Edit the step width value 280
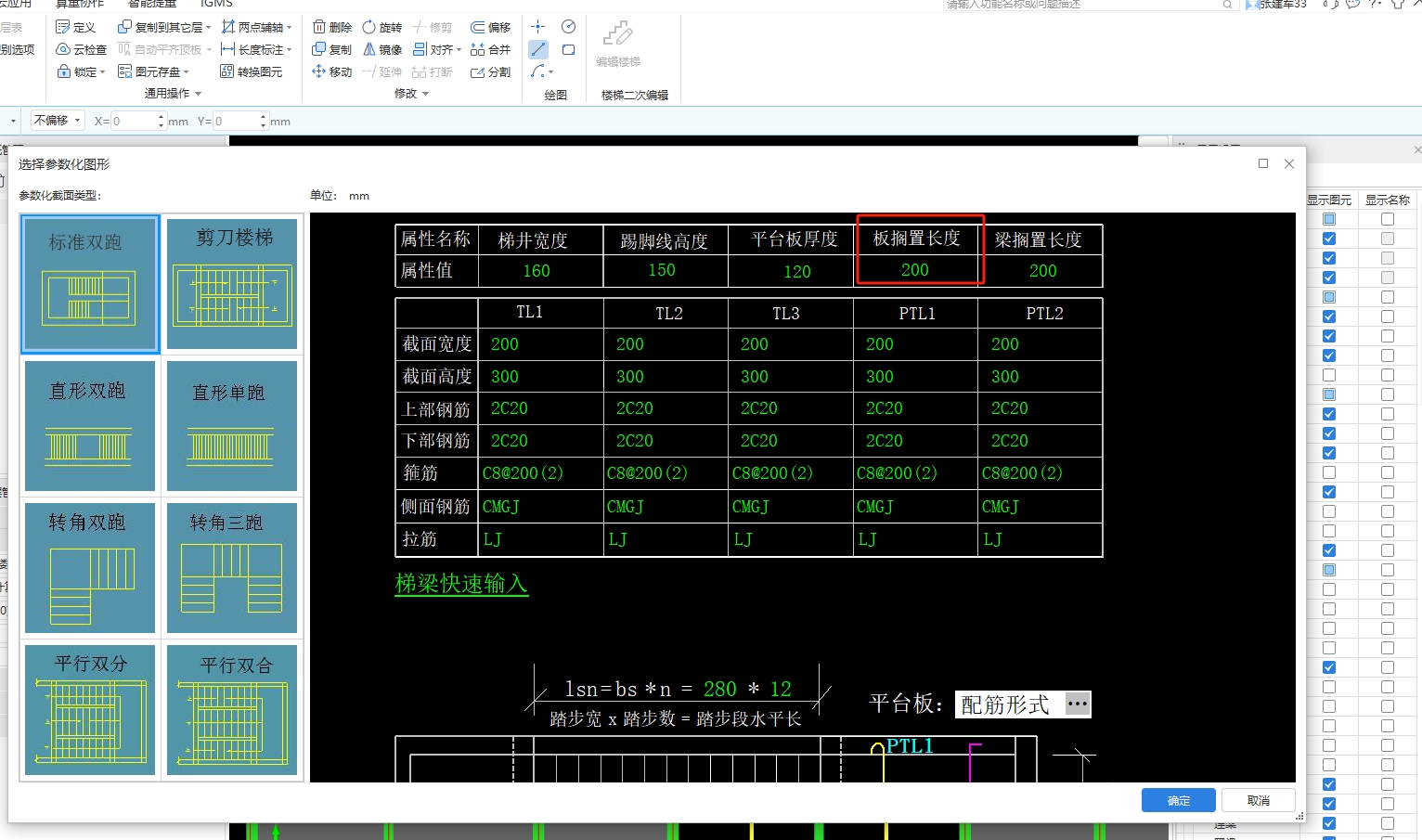1422x840 pixels. click(720, 689)
